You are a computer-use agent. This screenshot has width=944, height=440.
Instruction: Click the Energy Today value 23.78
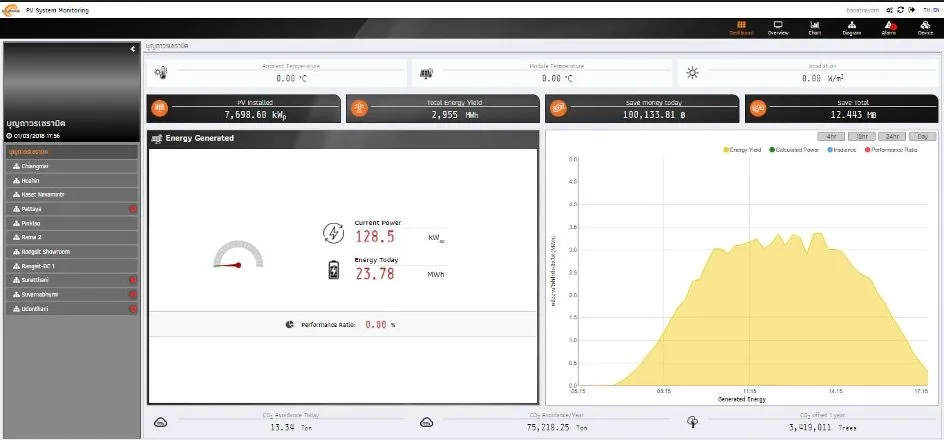(x=374, y=274)
